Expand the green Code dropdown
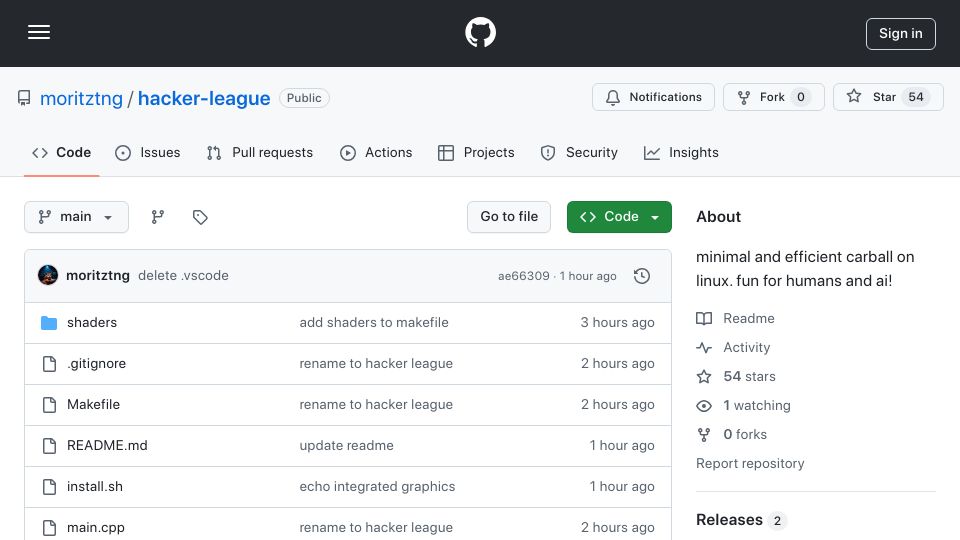This screenshot has height=540, width=960. point(619,217)
